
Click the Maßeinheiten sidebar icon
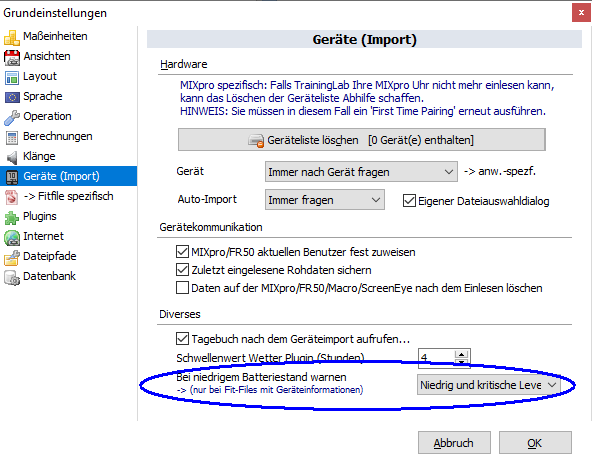12,37
